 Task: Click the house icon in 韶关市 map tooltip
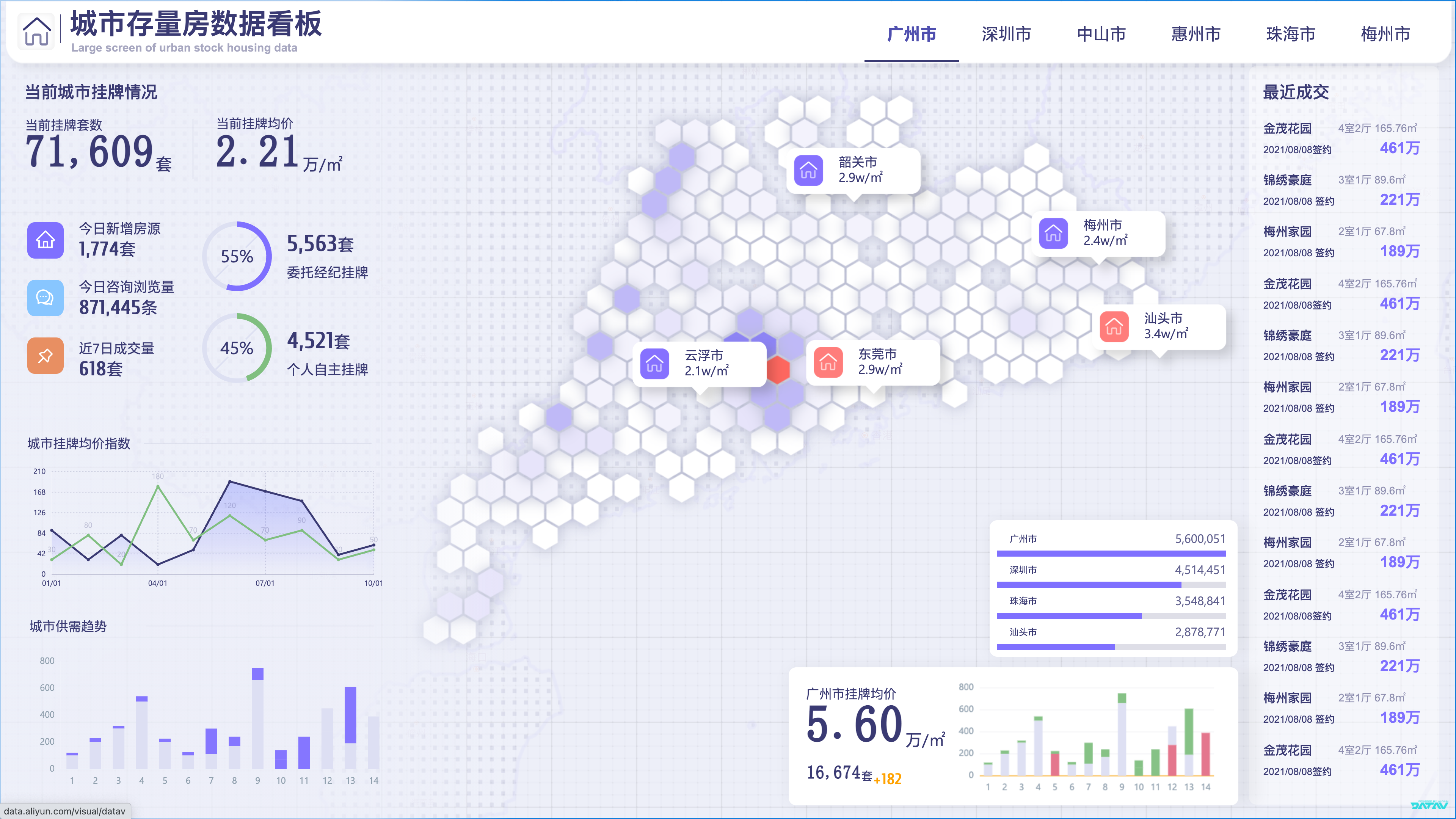point(808,170)
